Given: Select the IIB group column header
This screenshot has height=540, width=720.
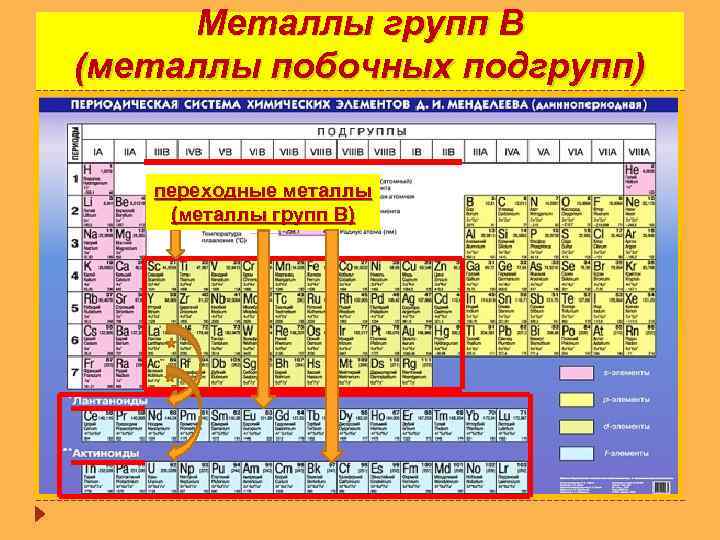Looking at the screenshot, I should [448, 152].
